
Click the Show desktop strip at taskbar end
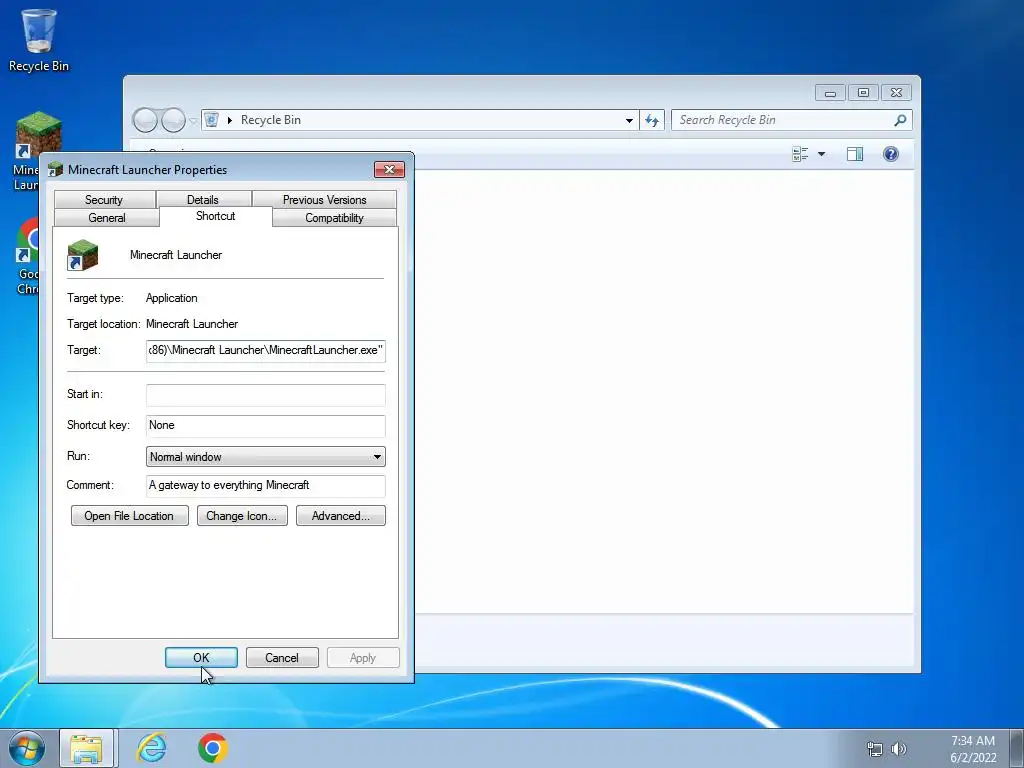pyautogui.click(x=1017, y=748)
